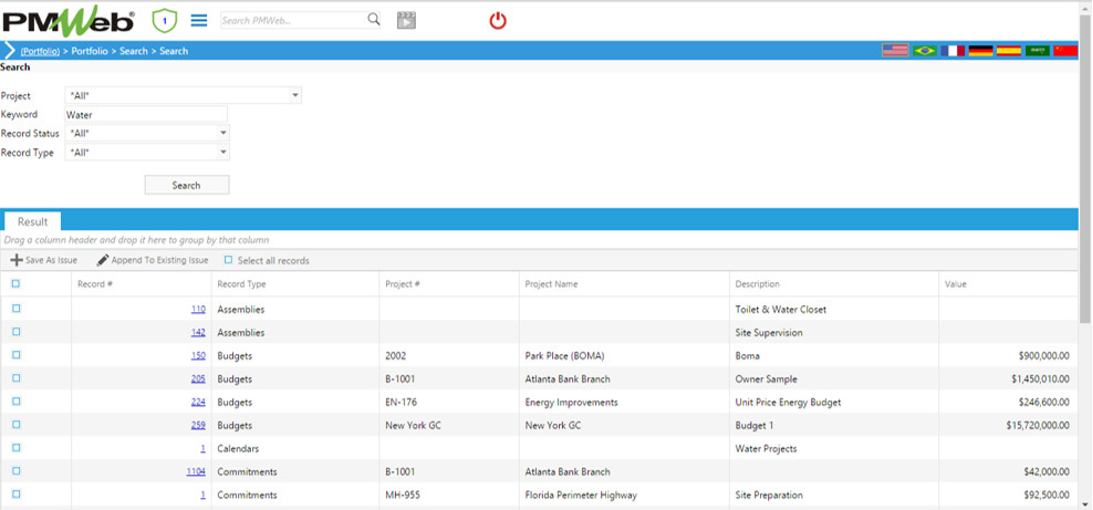Expand the breadcrumb chevron arrow

pos(9,50)
